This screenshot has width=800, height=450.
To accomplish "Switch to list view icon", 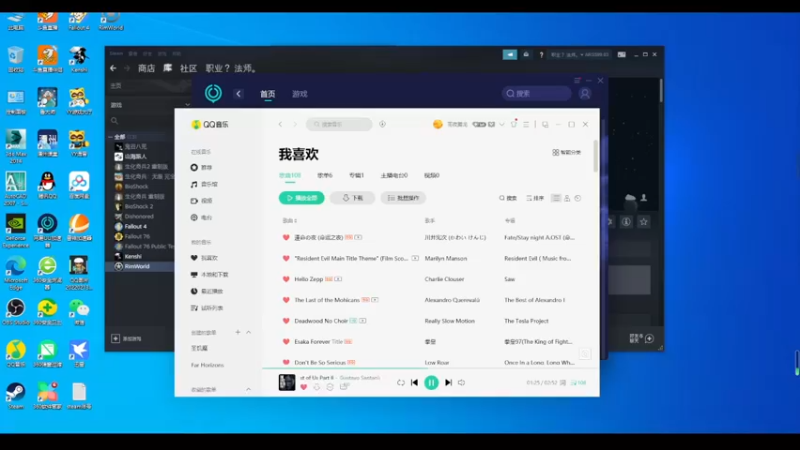I will click(556, 198).
